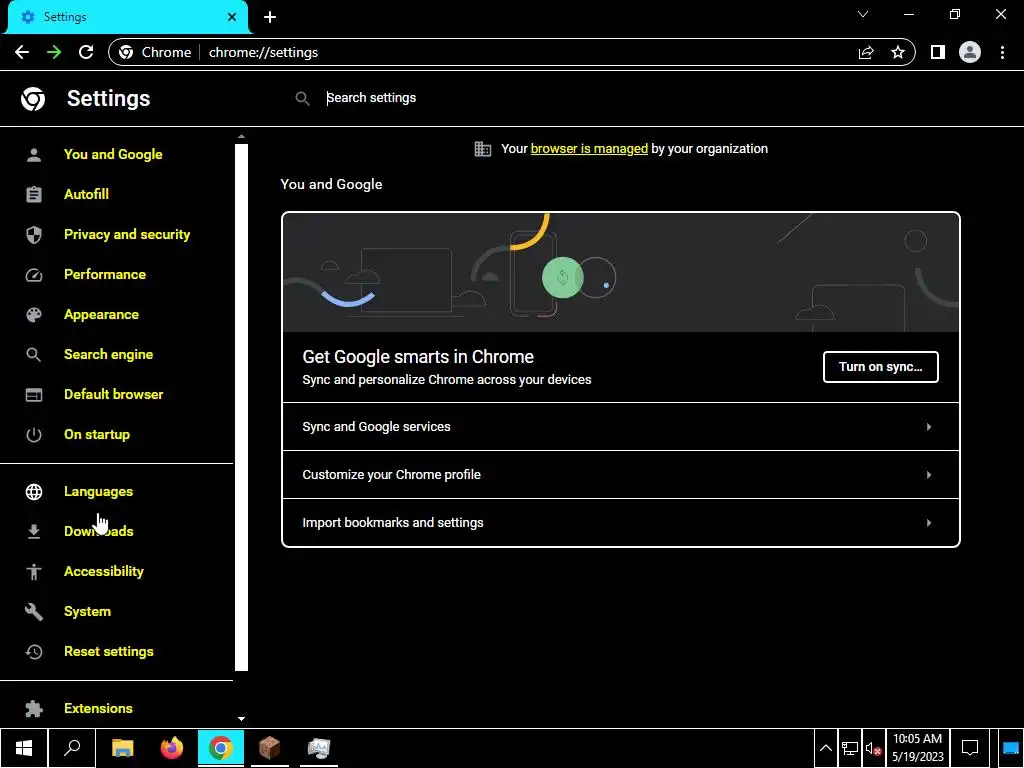Viewport: 1024px width, 768px height.
Task: Click the Chrome logo beside Settings title
Action: [33, 99]
